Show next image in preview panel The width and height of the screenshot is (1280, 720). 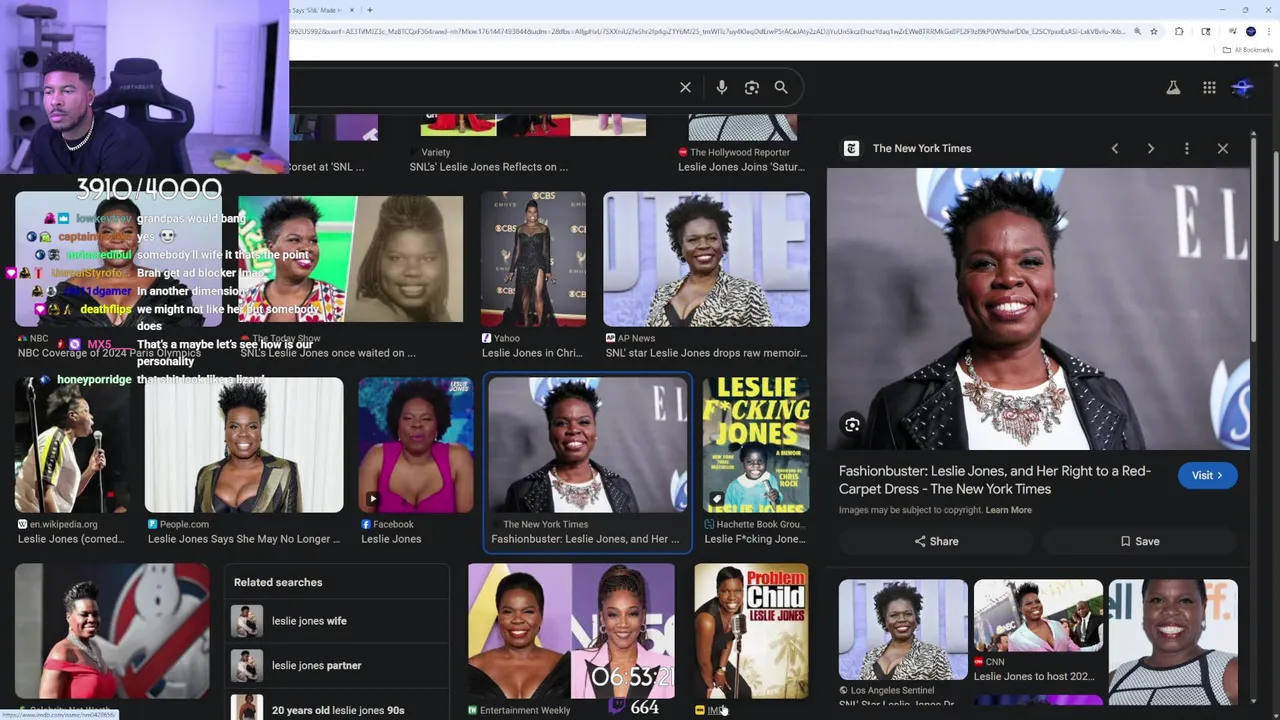(x=1151, y=148)
